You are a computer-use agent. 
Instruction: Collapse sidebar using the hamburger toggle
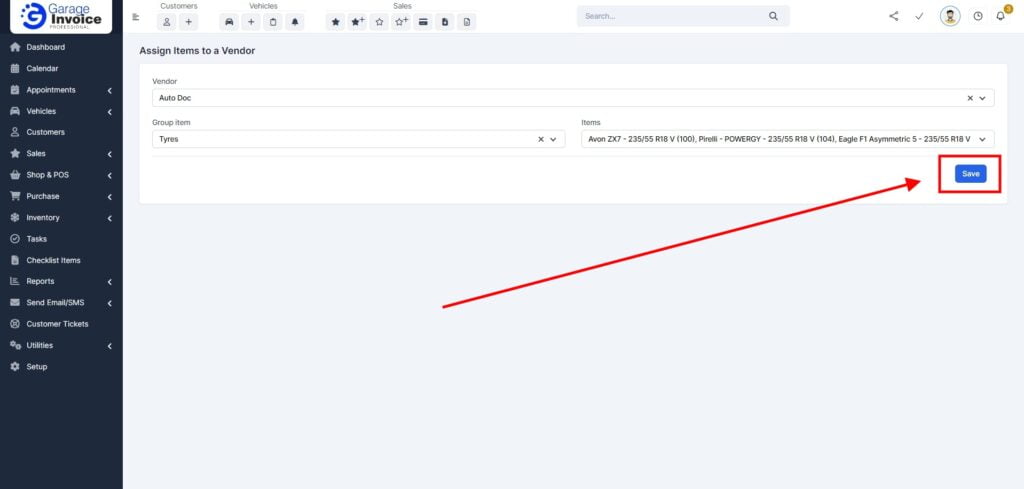point(136,16)
